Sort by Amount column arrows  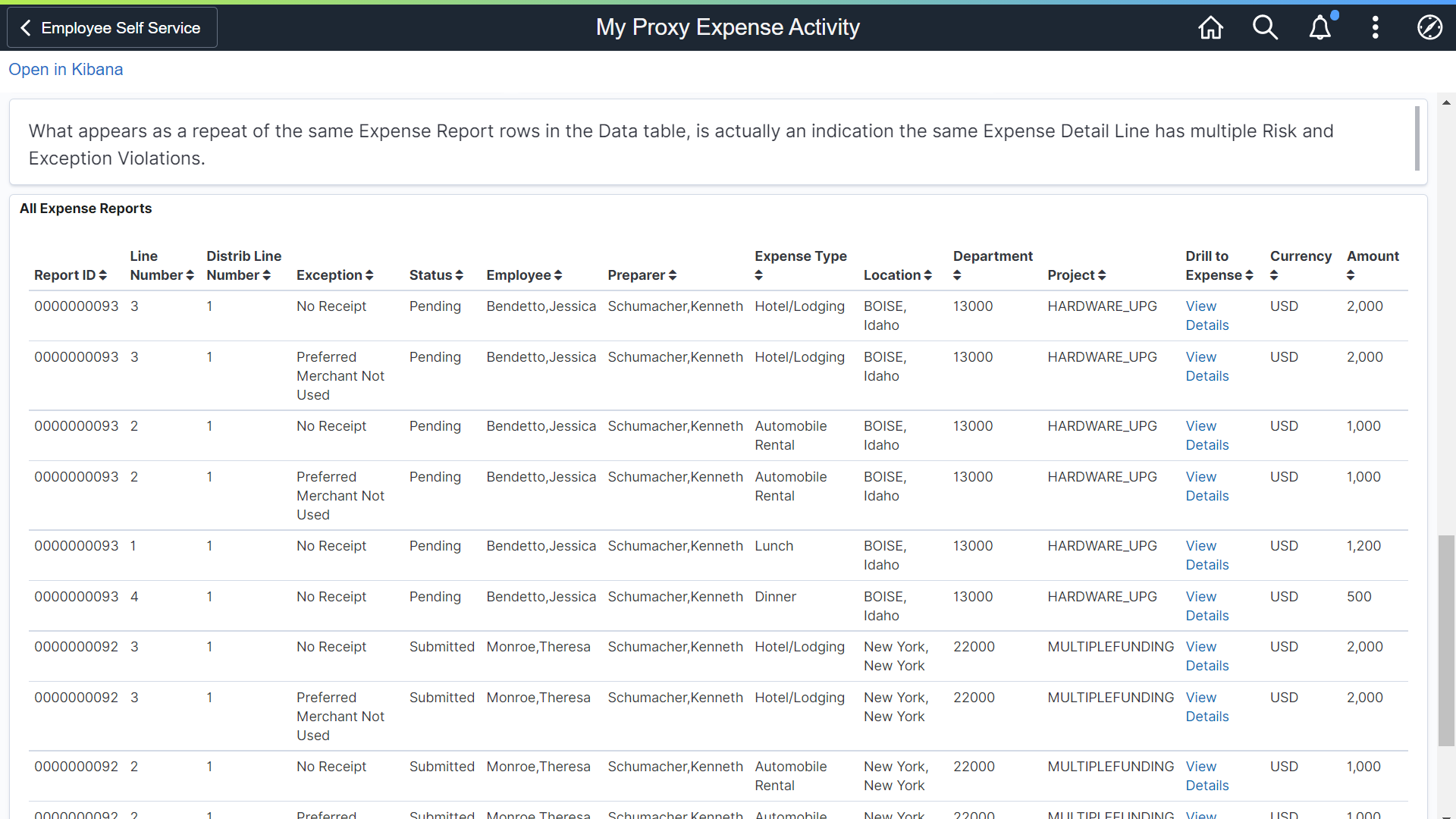[1351, 276]
